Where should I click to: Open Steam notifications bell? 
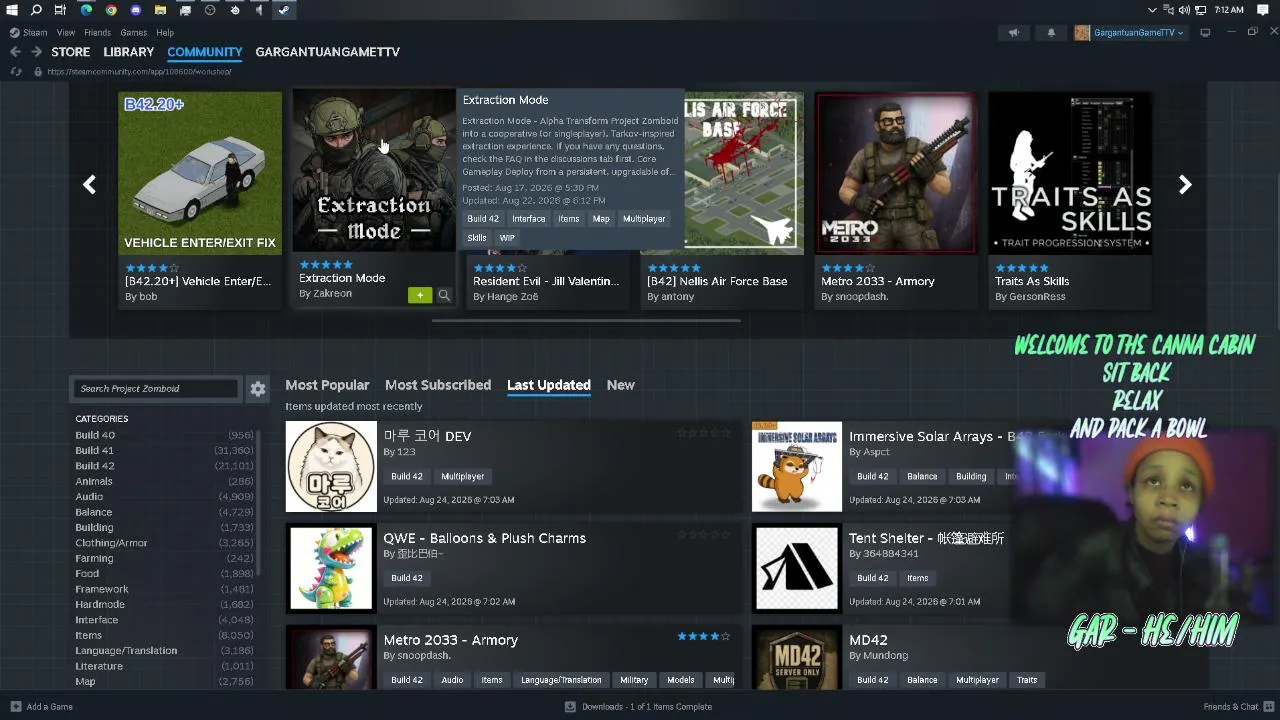click(1051, 33)
